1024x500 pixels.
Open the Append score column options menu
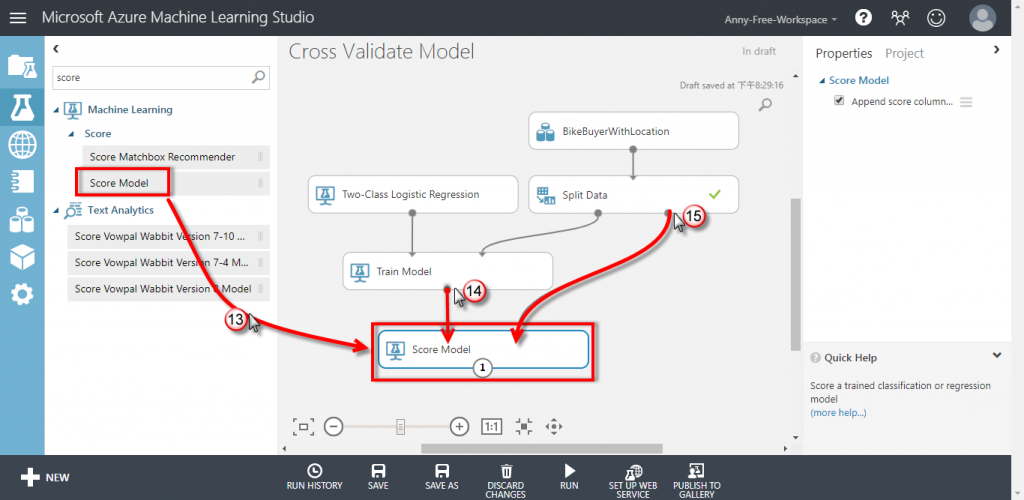966,102
